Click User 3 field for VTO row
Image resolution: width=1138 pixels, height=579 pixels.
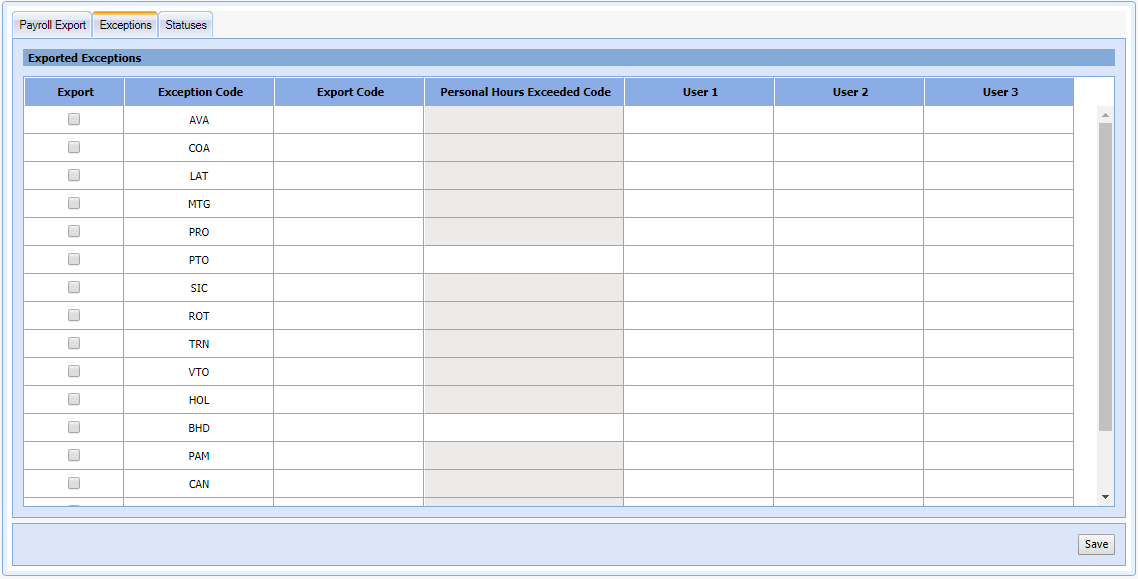[x=998, y=372]
